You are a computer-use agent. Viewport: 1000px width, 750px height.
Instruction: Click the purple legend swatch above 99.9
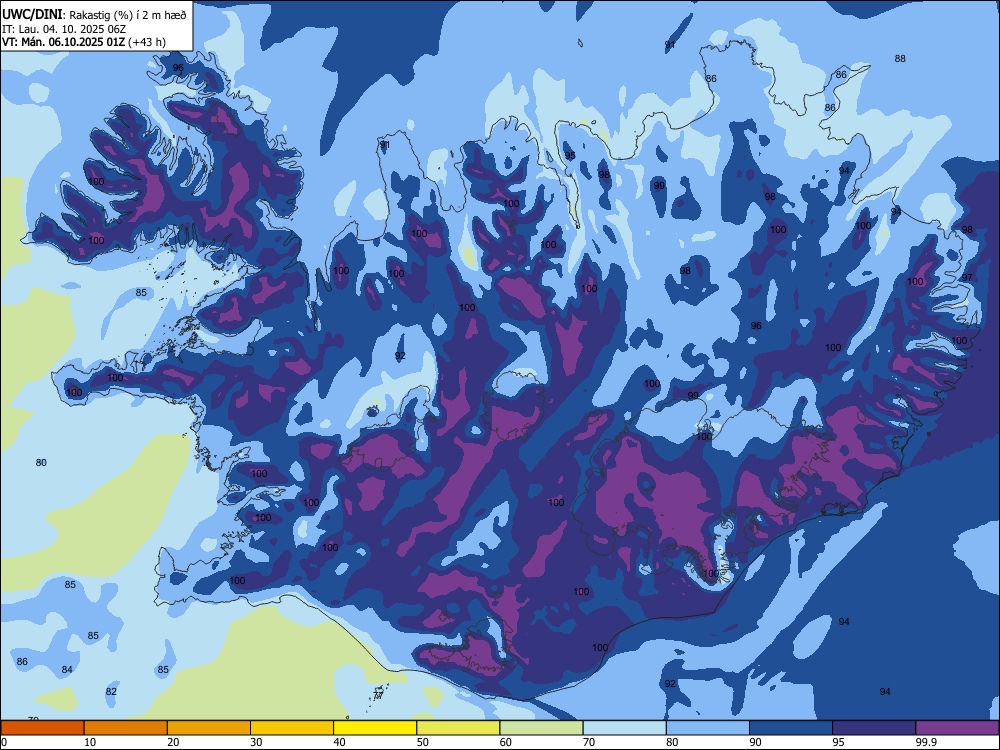pos(957,728)
